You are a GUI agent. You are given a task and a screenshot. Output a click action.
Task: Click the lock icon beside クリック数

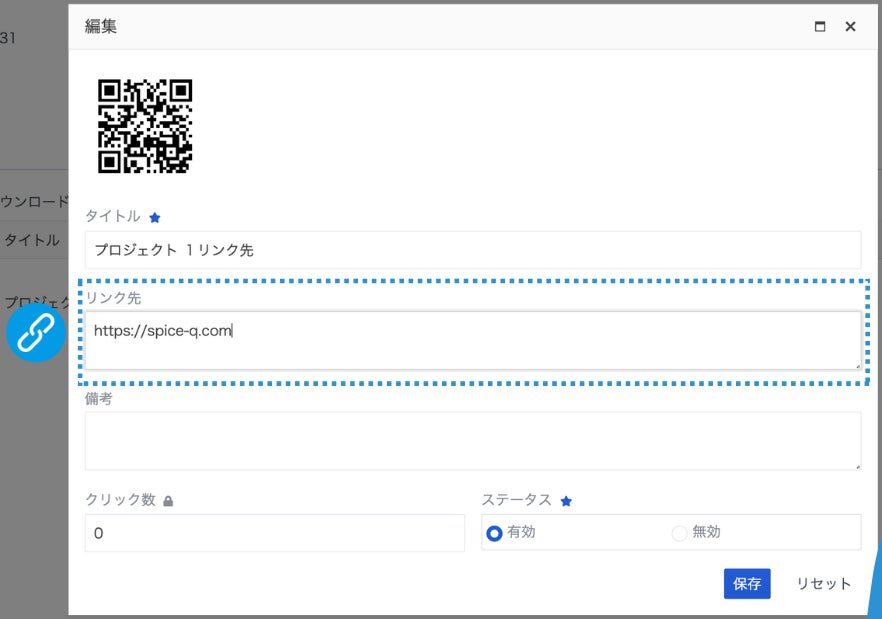(168, 501)
